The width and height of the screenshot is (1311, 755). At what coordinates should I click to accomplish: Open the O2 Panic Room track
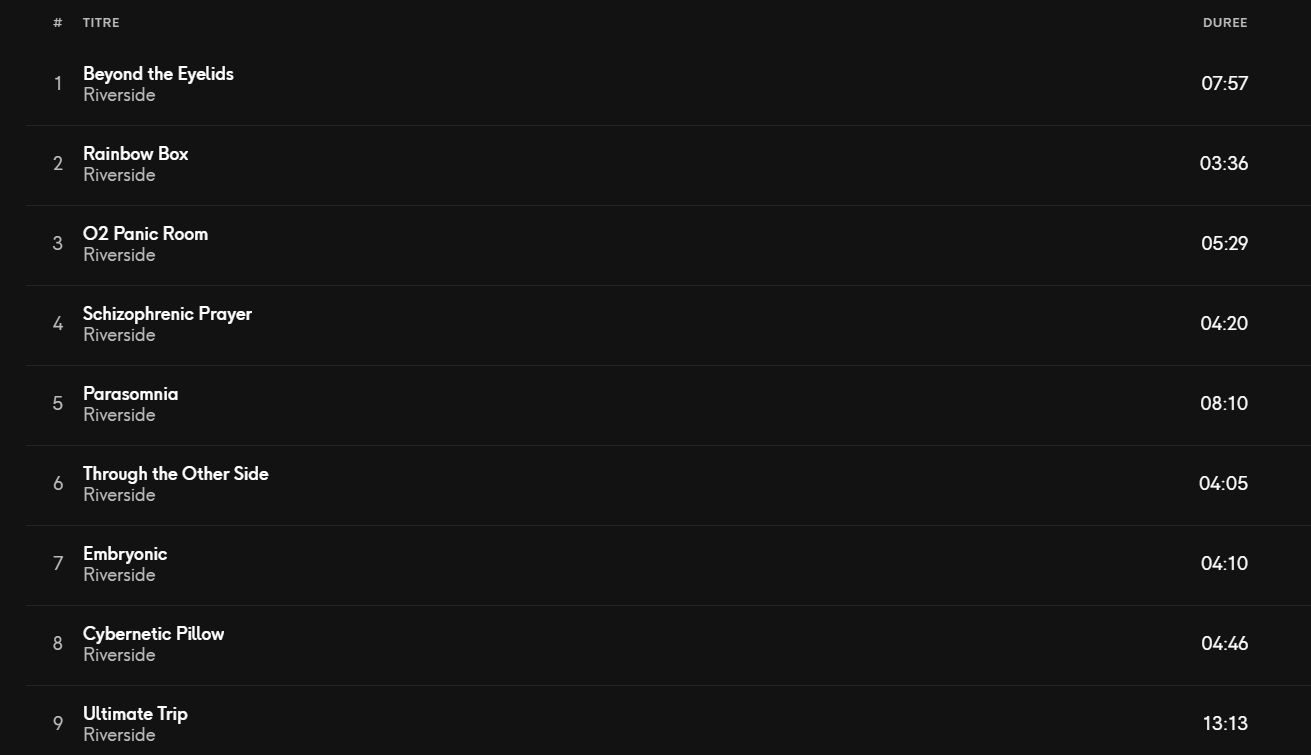(x=145, y=234)
